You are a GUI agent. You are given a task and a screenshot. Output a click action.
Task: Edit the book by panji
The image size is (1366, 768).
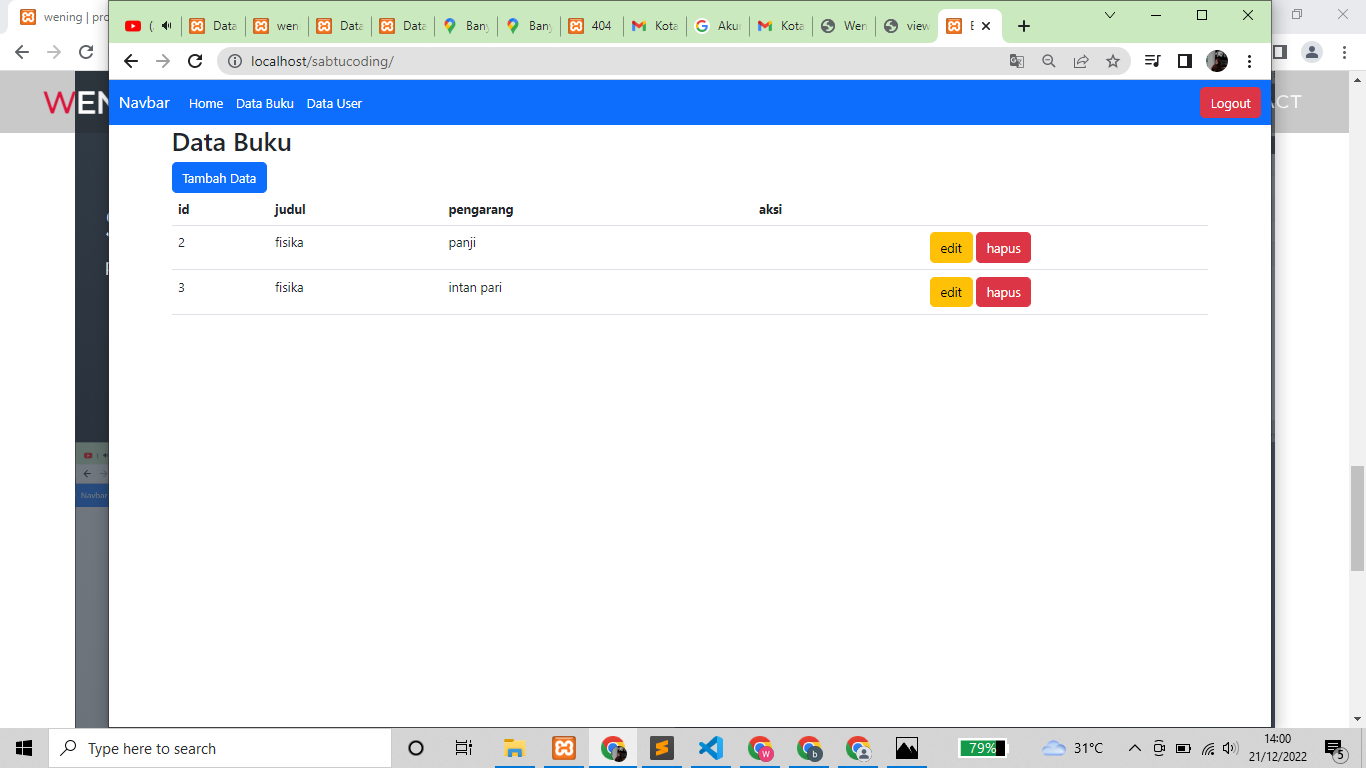click(950, 248)
